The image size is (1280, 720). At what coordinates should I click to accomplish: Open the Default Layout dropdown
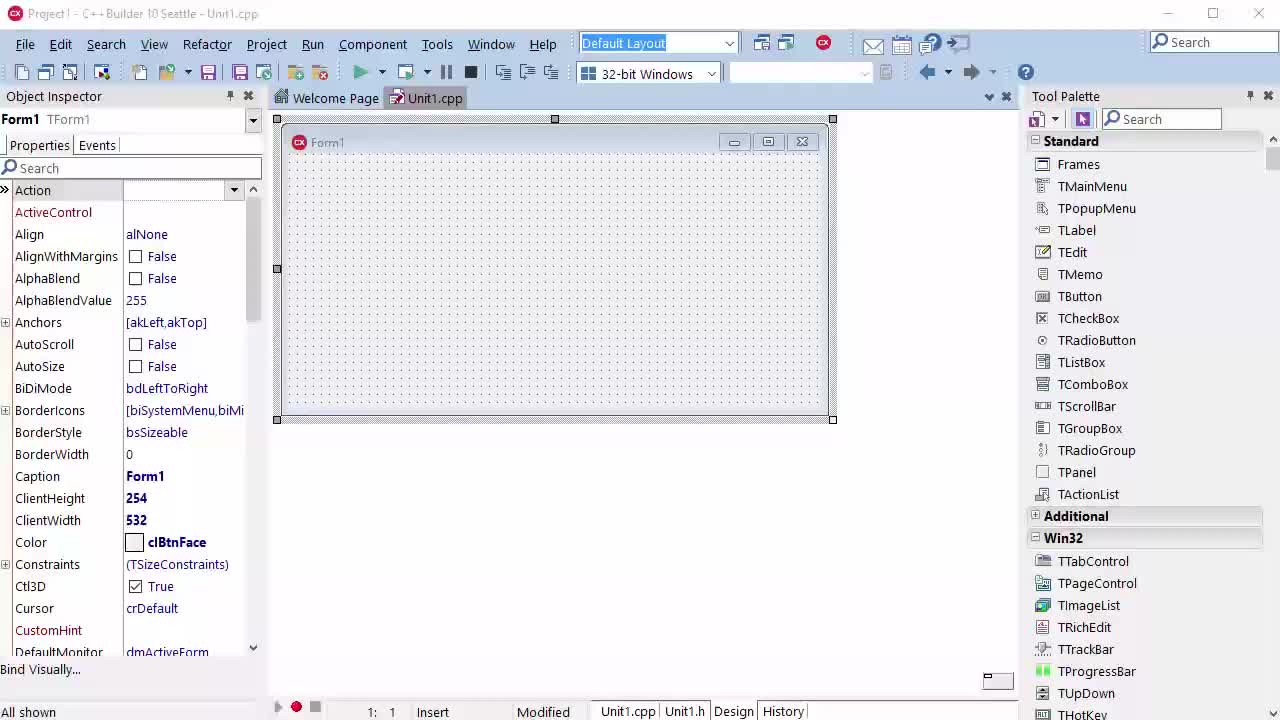729,43
